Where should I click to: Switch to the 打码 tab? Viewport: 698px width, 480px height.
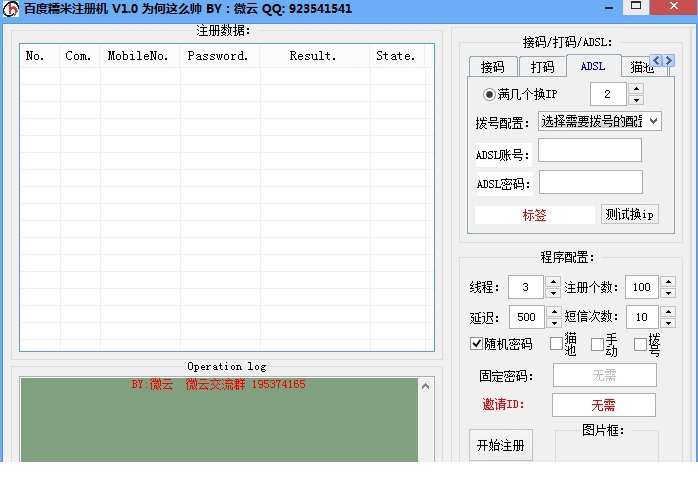point(542,67)
